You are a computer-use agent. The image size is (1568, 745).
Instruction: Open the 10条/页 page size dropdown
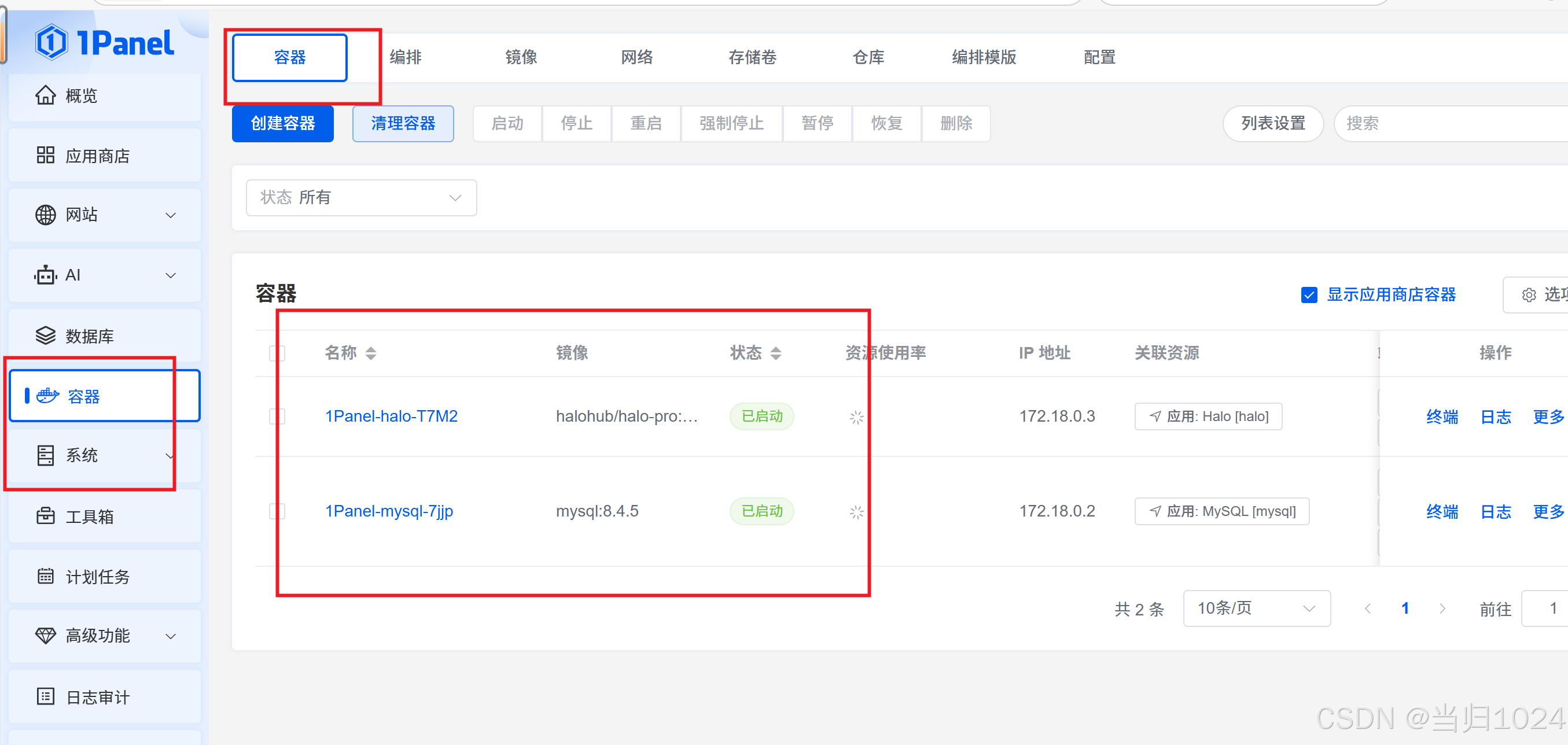(x=1256, y=608)
